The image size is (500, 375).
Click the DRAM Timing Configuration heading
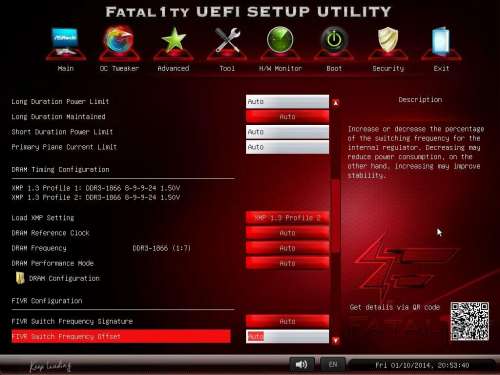[x=60, y=169]
